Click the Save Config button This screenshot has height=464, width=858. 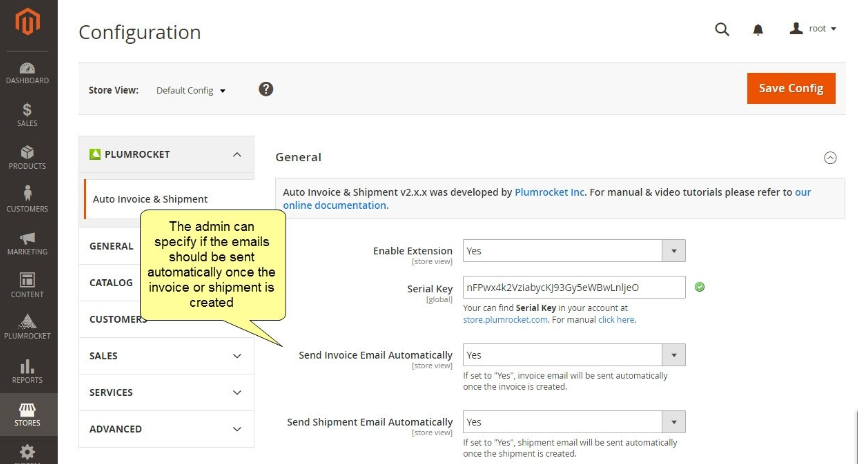pyautogui.click(x=791, y=88)
